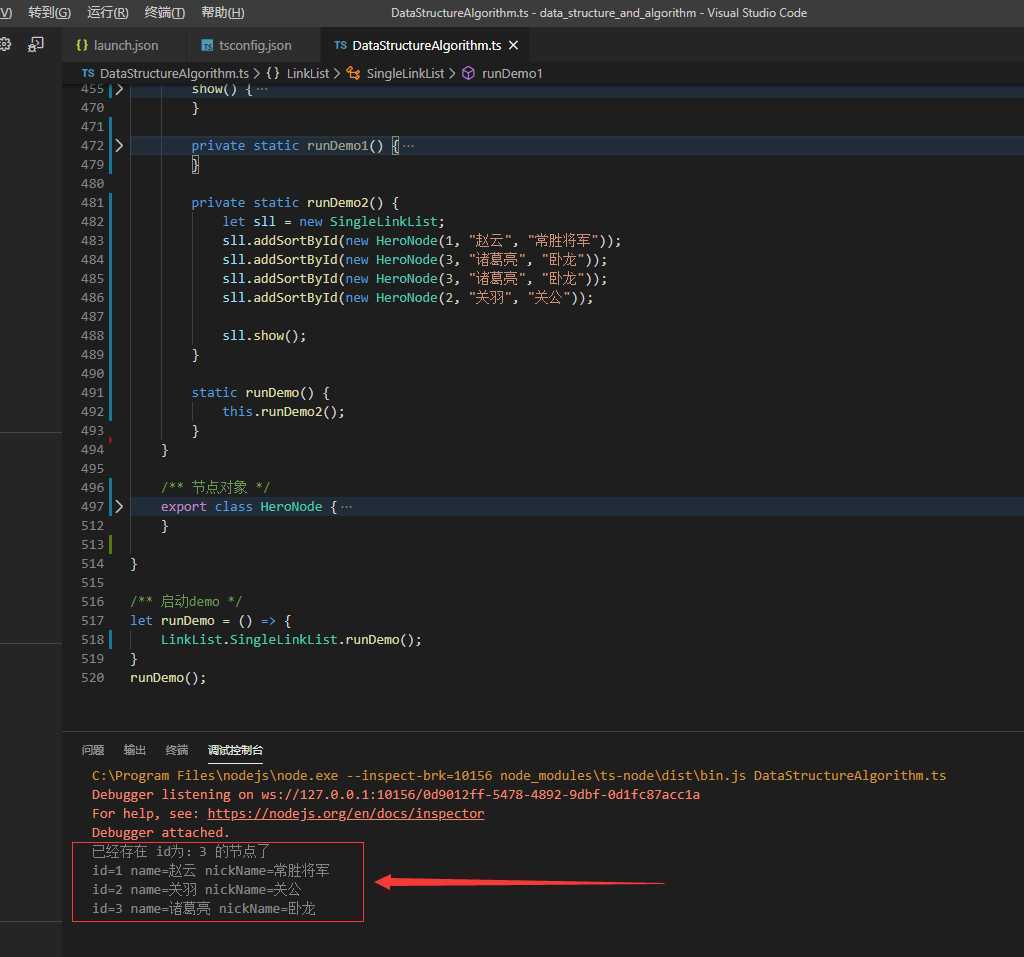Click the addSortById line with HeroNode(2
This screenshot has width=1024, height=957.
(408, 297)
